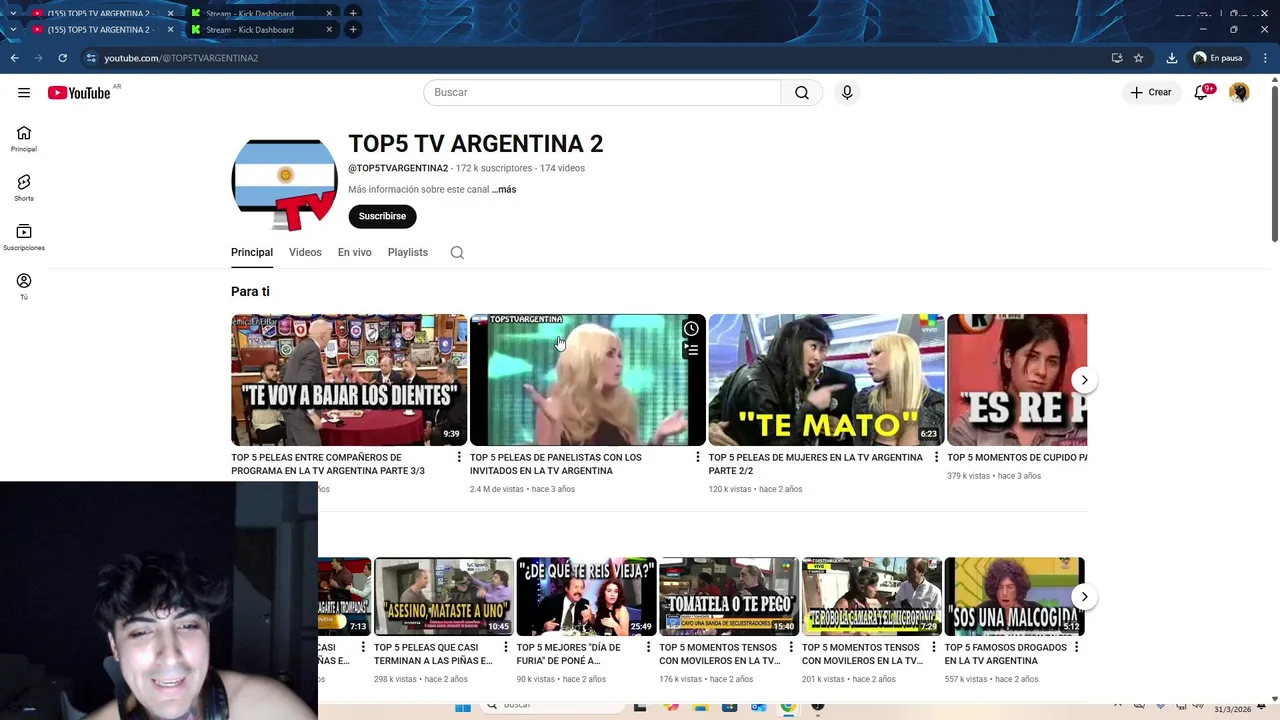1280x720 pixels.
Task: Bookmark this page with the star
Action: point(1138,58)
